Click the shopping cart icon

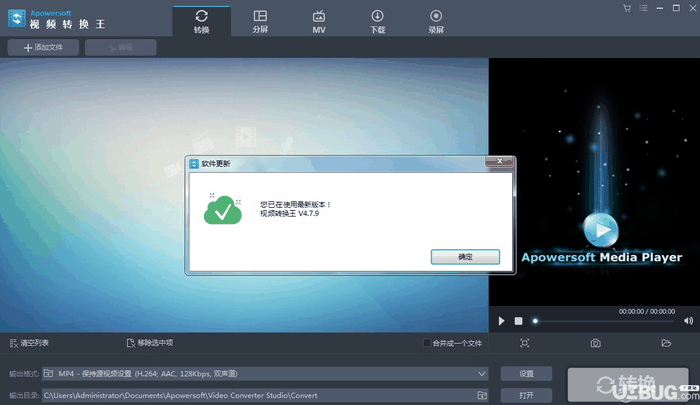pyautogui.click(x=627, y=8)
